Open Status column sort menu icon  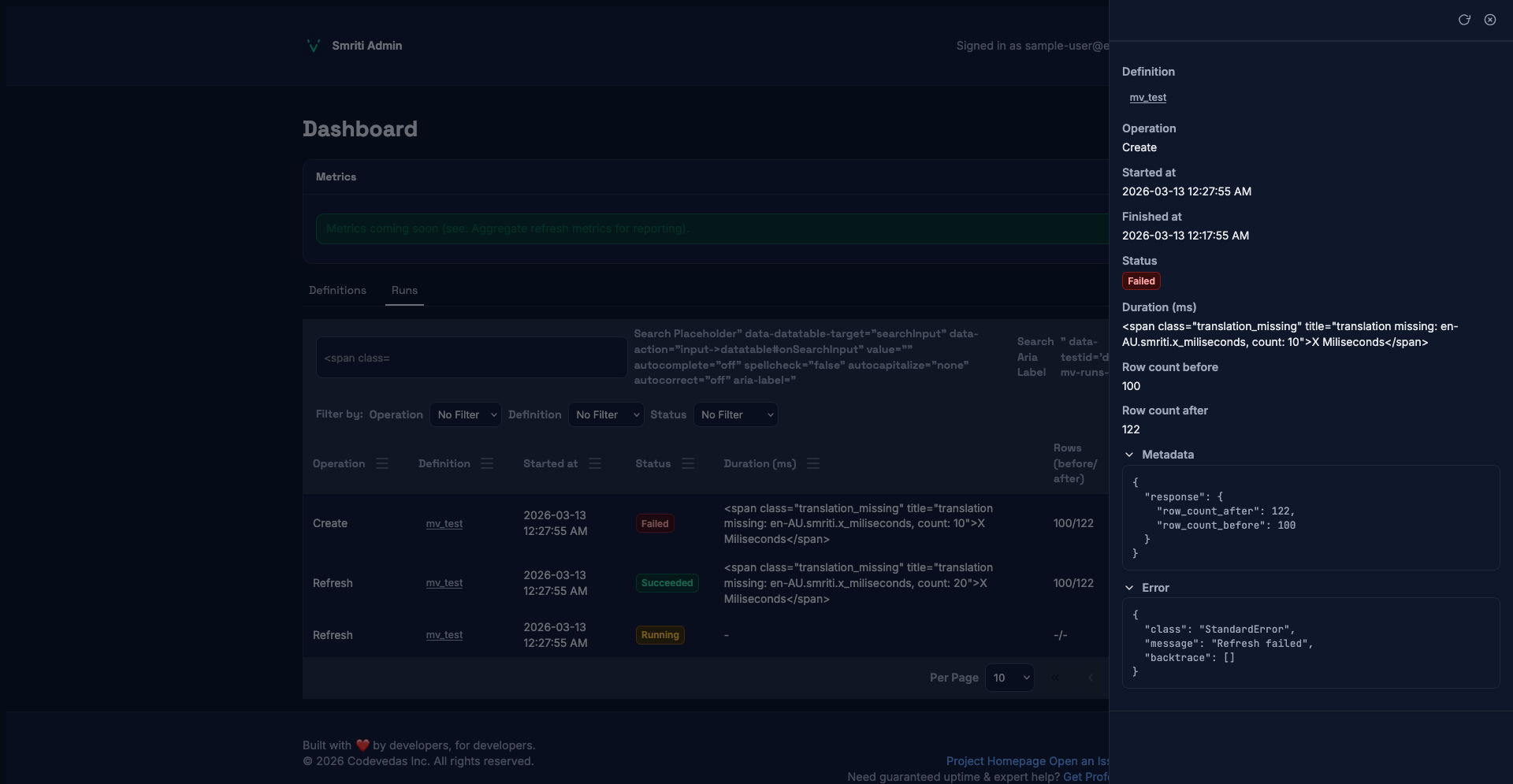(x=688, y=464)
